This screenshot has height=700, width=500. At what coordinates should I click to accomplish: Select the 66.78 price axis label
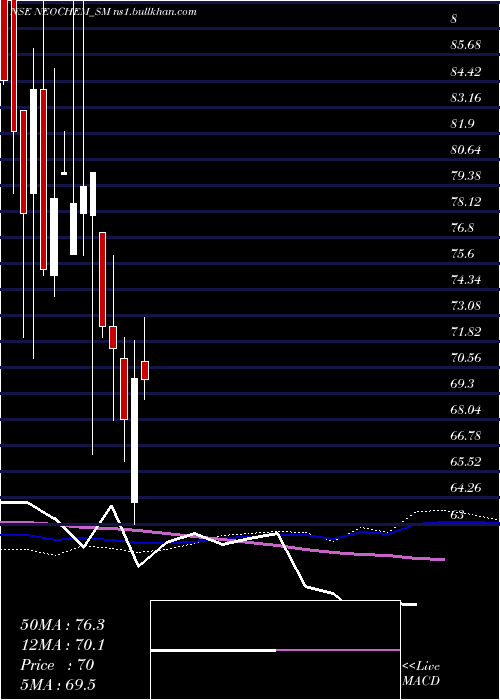coord(466,435)
